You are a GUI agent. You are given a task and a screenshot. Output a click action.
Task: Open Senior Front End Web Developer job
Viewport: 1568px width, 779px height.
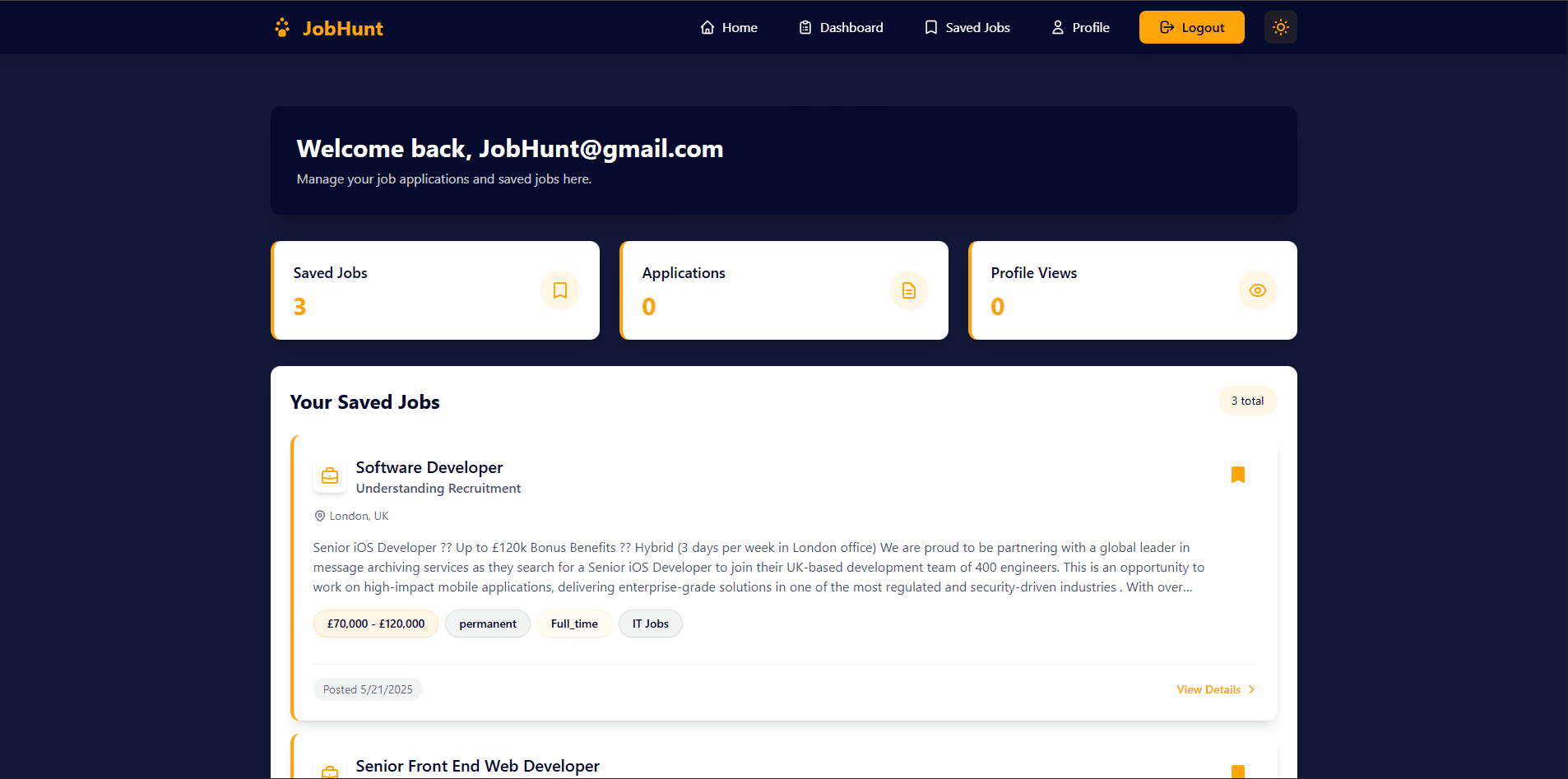click(x=477, y=766)
